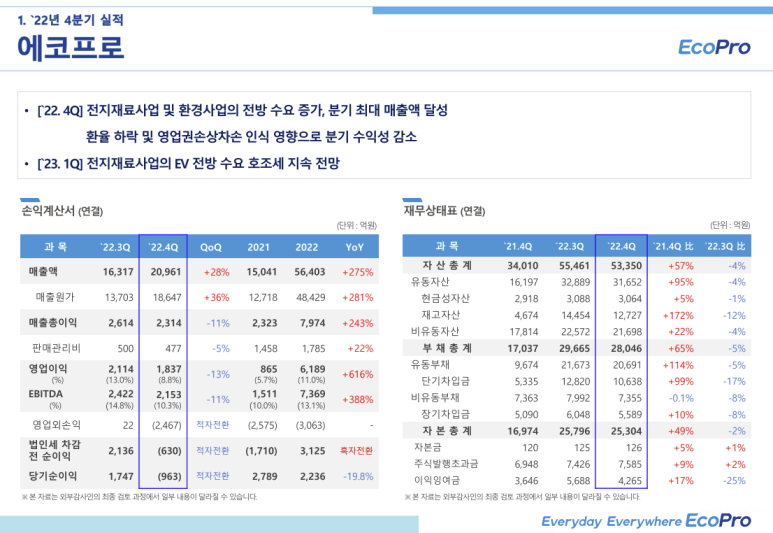Click the total liabilities value '28,046'

(x=626, y=348)
